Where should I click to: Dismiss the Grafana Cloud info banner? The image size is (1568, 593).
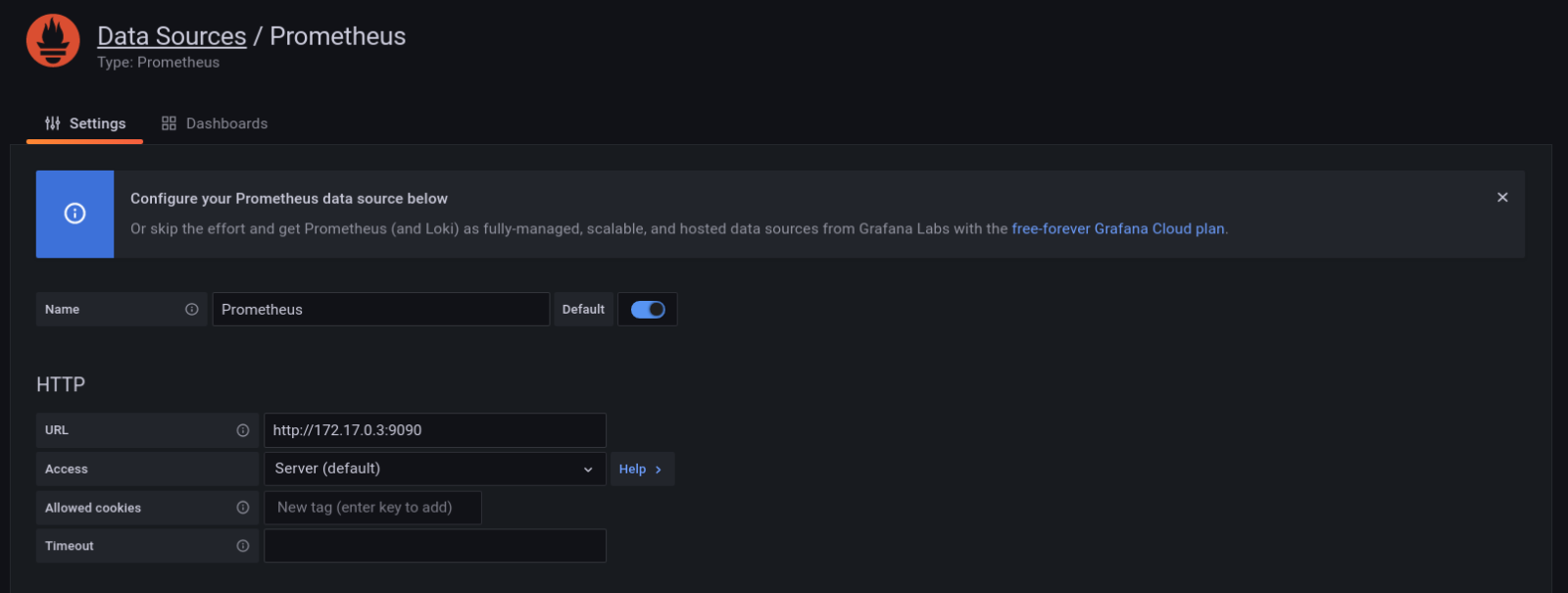pos(1502,197)
